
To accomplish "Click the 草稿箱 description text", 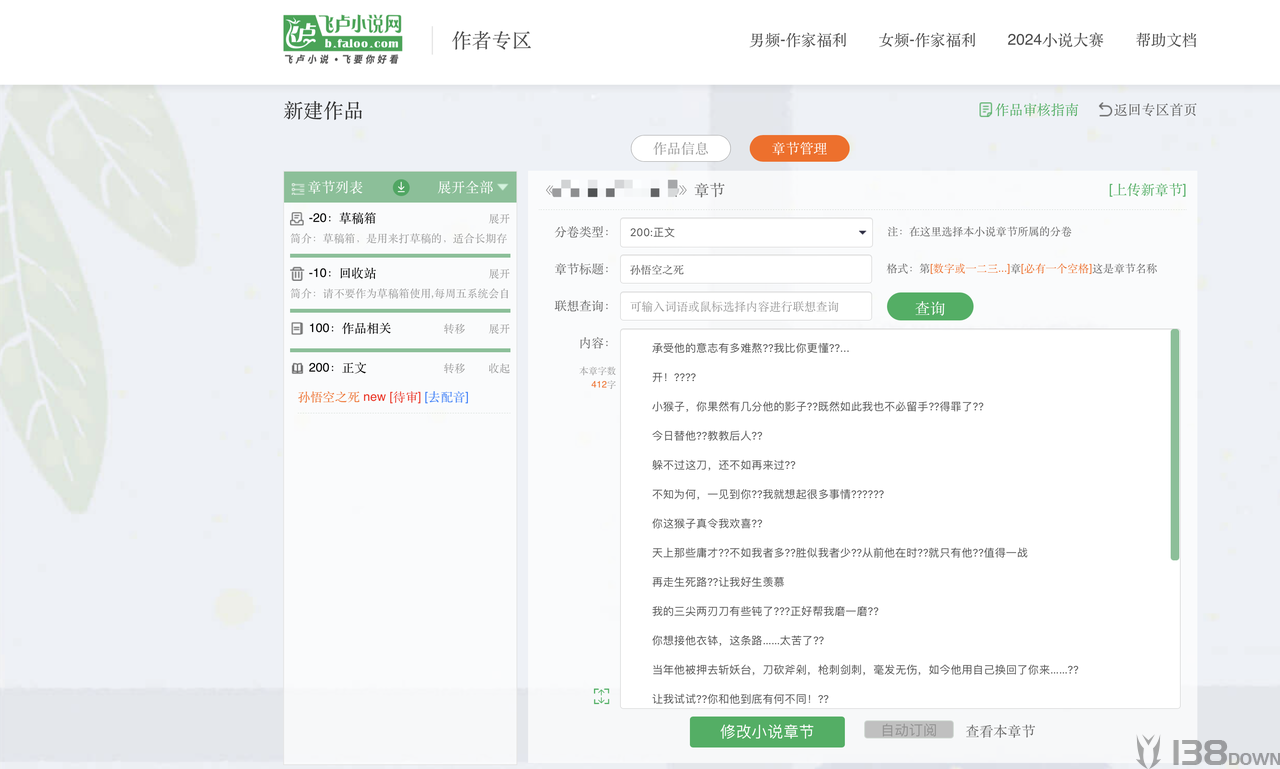I will [x=399, y=239].
